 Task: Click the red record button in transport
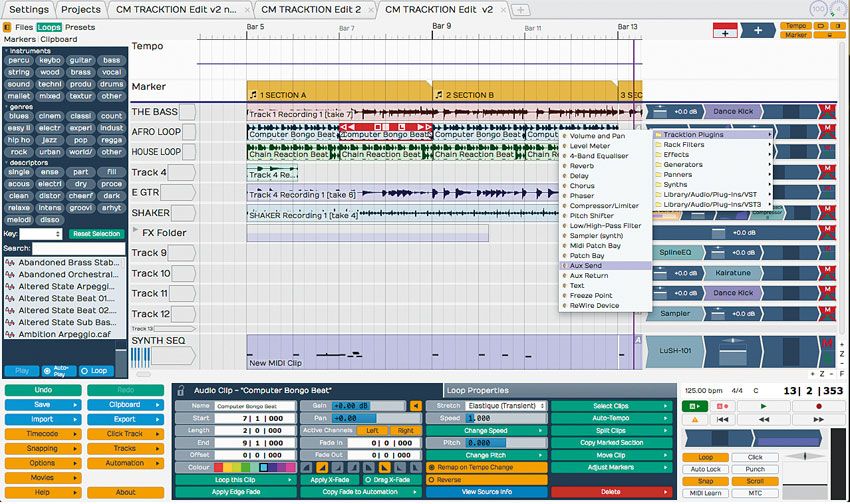[819, 406]
